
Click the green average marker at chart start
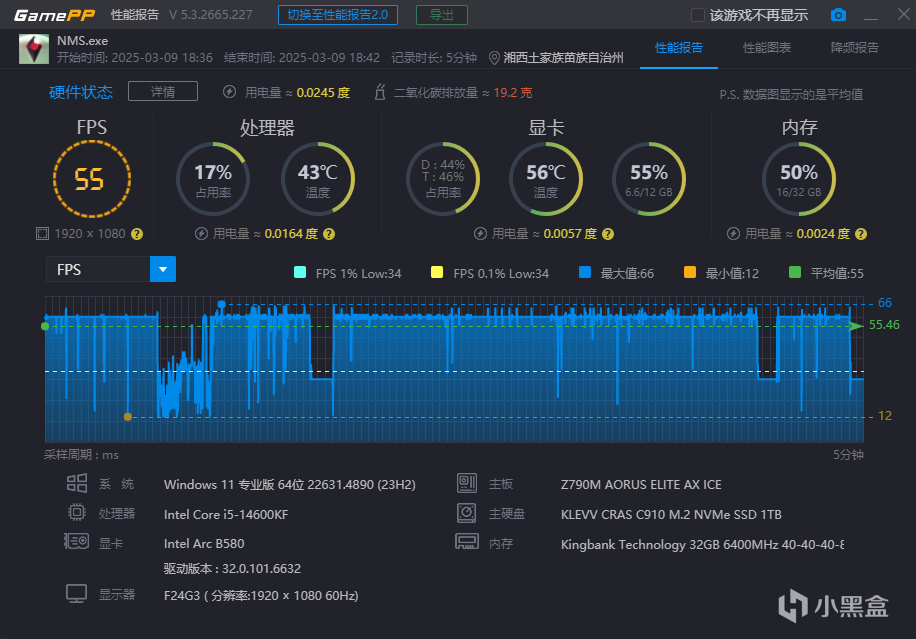(x=45, y=326)
